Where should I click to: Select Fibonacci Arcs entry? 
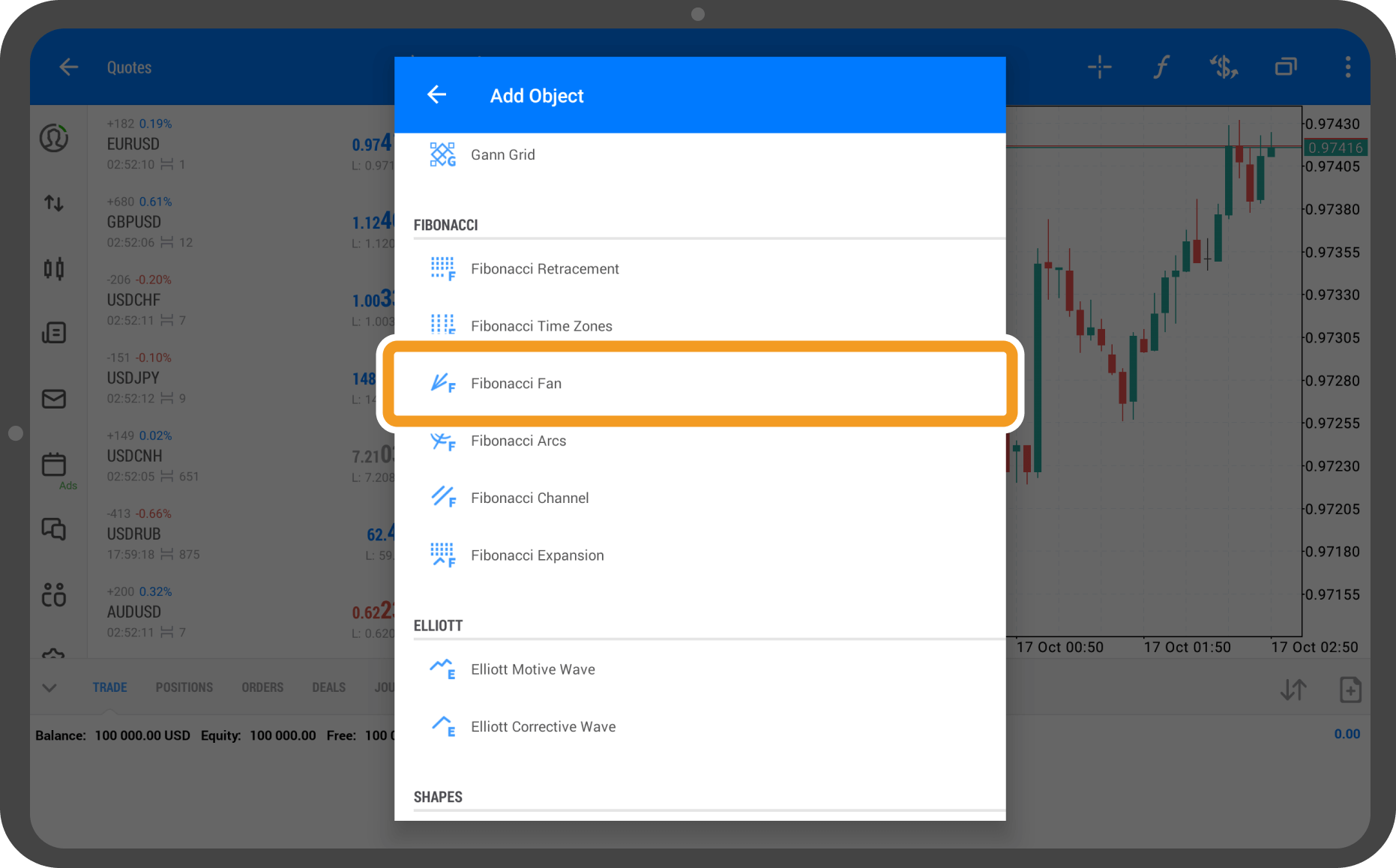[x=518, y=441]
